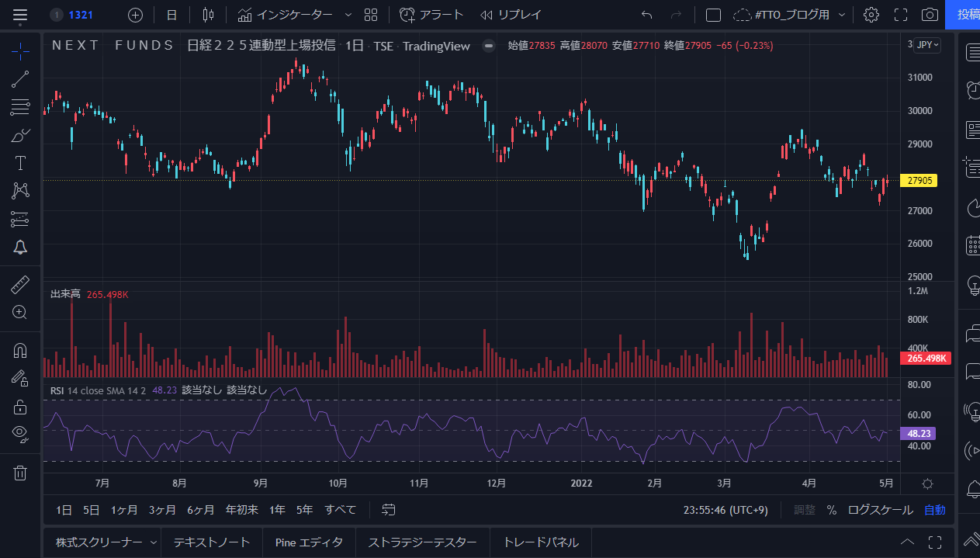Image resolution: width=980 pixels, height=558 pixels.
Task: Select the 6ヶ月 time range
Action: coord(201,510)
